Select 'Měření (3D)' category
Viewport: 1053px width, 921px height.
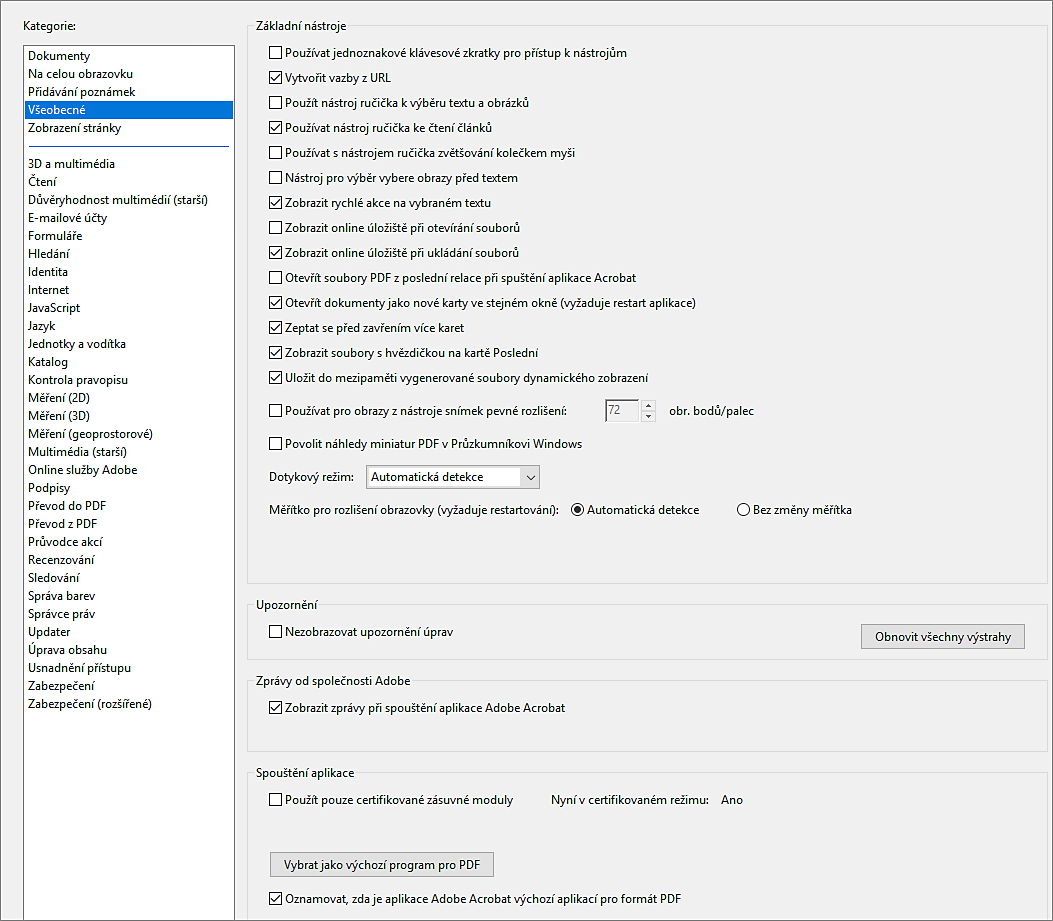(x=129, y=416)
